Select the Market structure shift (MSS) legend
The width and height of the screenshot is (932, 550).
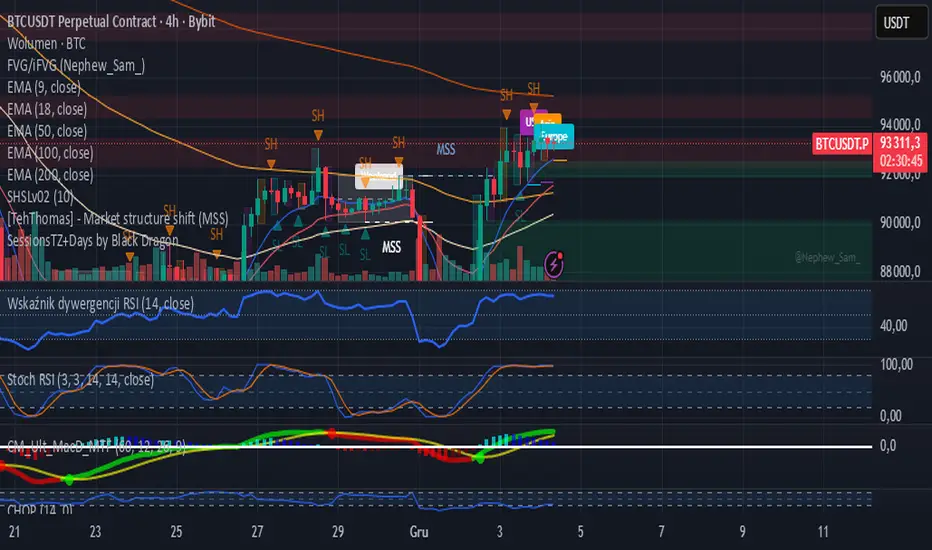pos(118,218)
